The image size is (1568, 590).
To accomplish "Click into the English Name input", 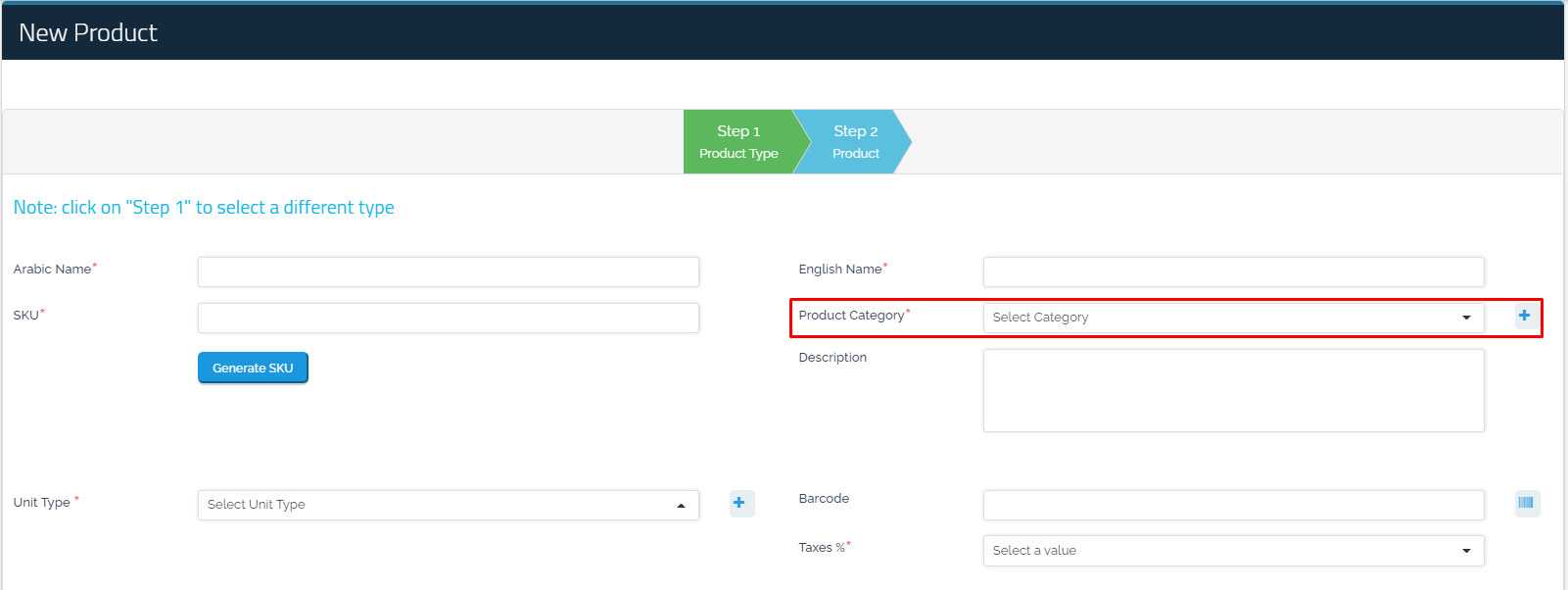I will tap(1232, 271).
